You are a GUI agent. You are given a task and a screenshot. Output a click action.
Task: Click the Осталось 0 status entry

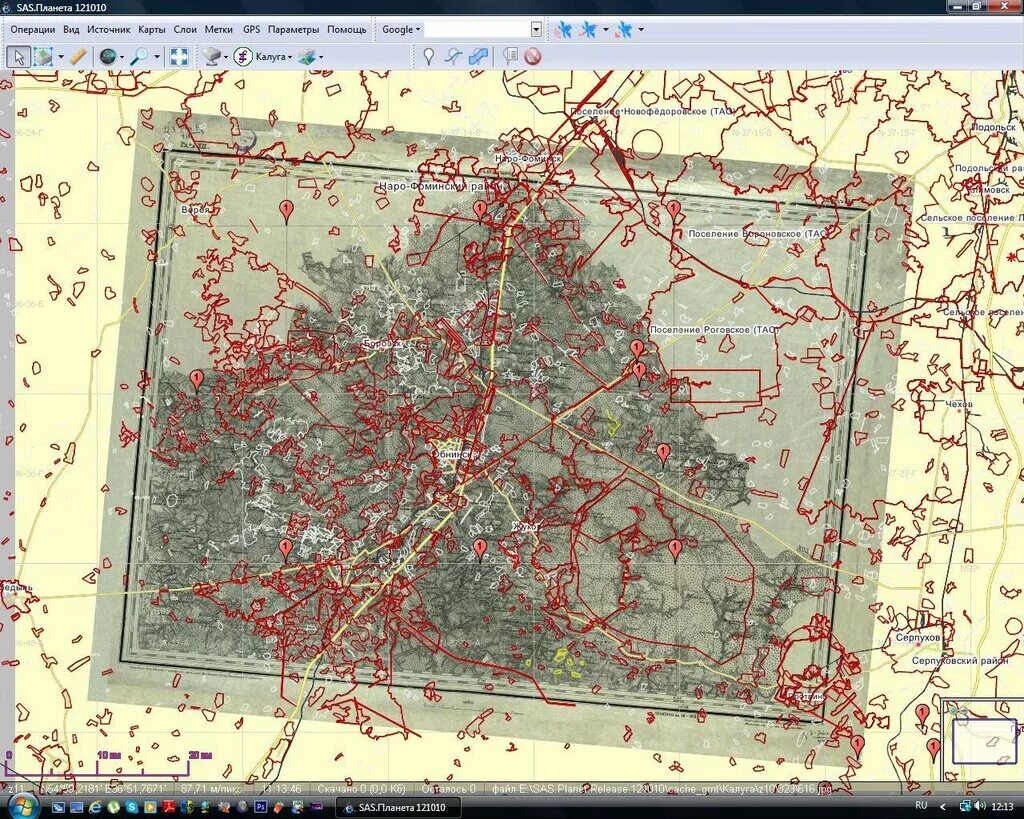pyautogui.click(x=448, y=789)
